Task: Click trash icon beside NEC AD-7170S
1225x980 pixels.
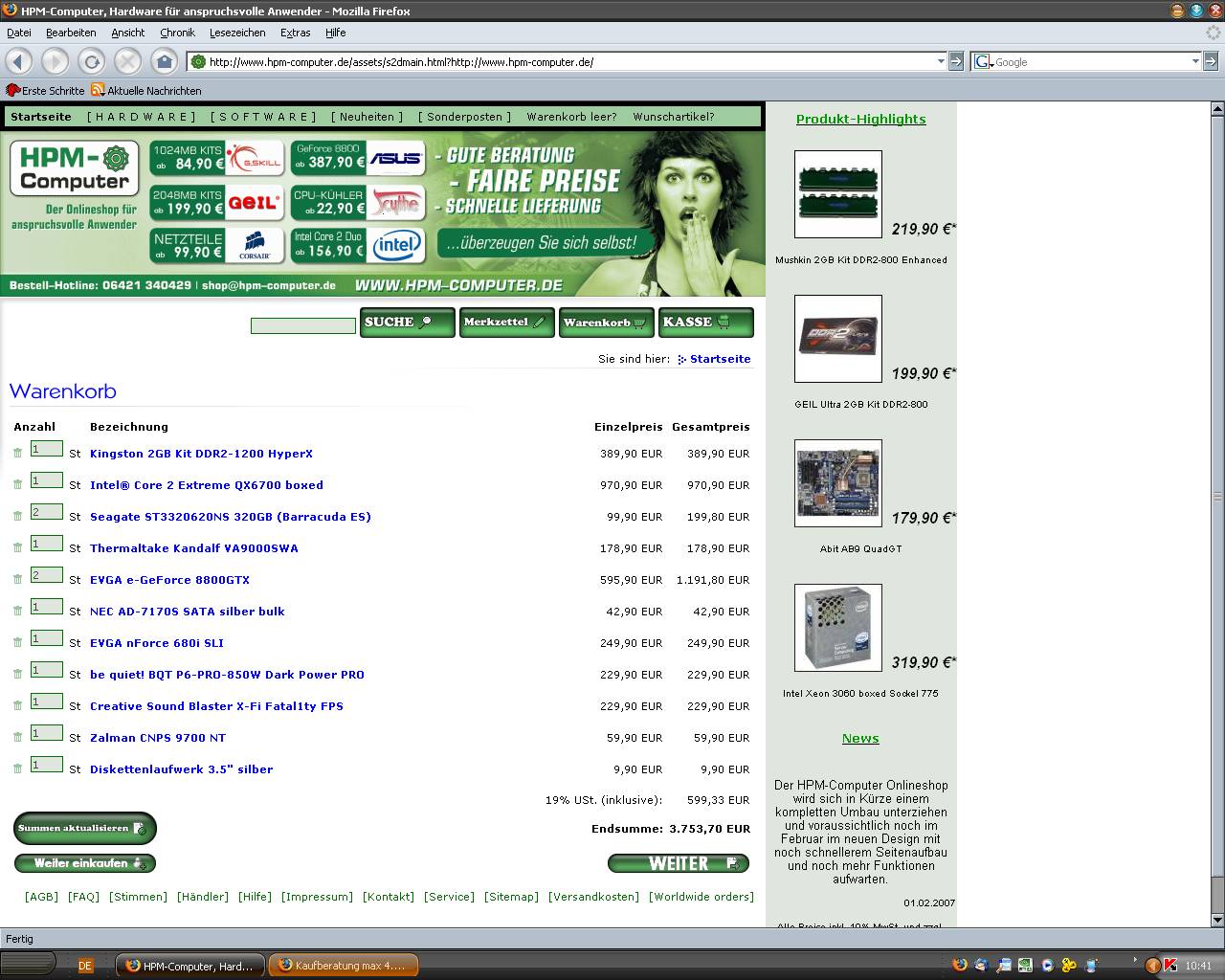Action: coord(17,612)
